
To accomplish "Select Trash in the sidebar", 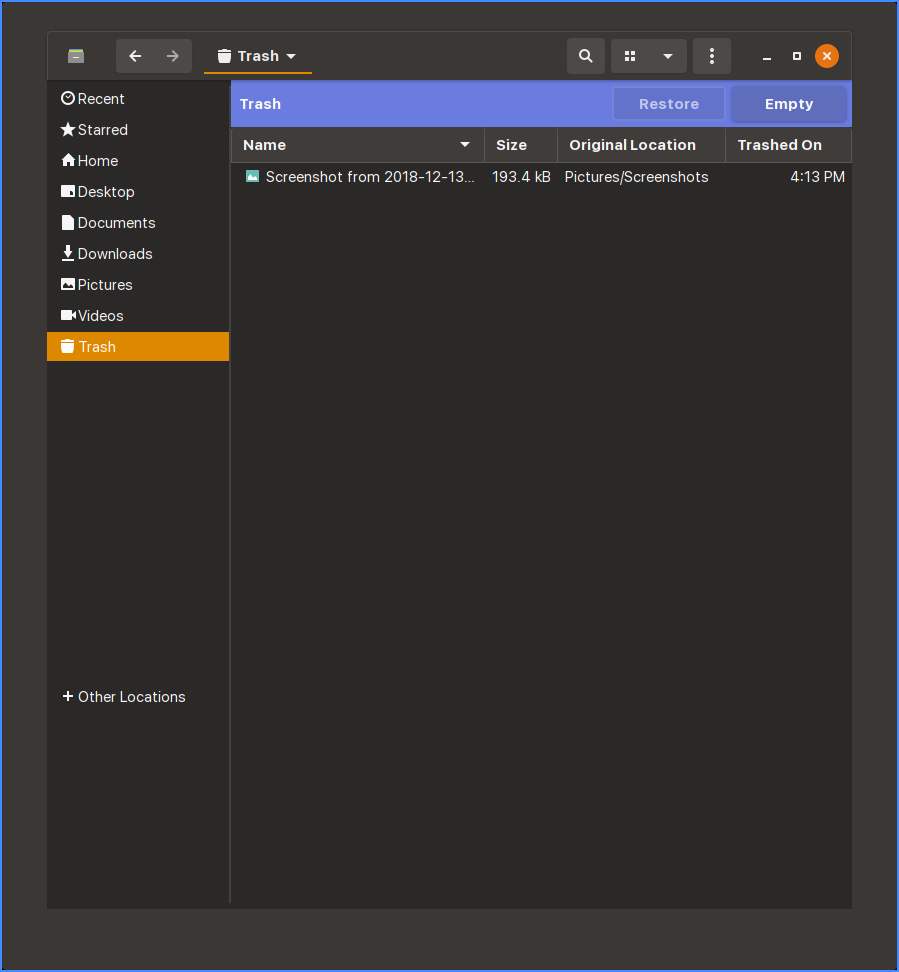I will [138, 347].
